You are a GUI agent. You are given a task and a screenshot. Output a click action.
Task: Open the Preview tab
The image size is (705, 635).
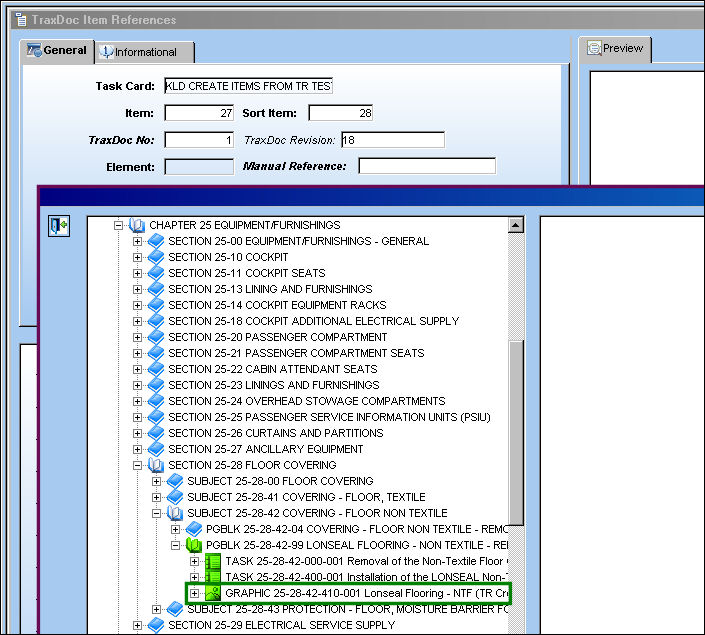[615, 49]
